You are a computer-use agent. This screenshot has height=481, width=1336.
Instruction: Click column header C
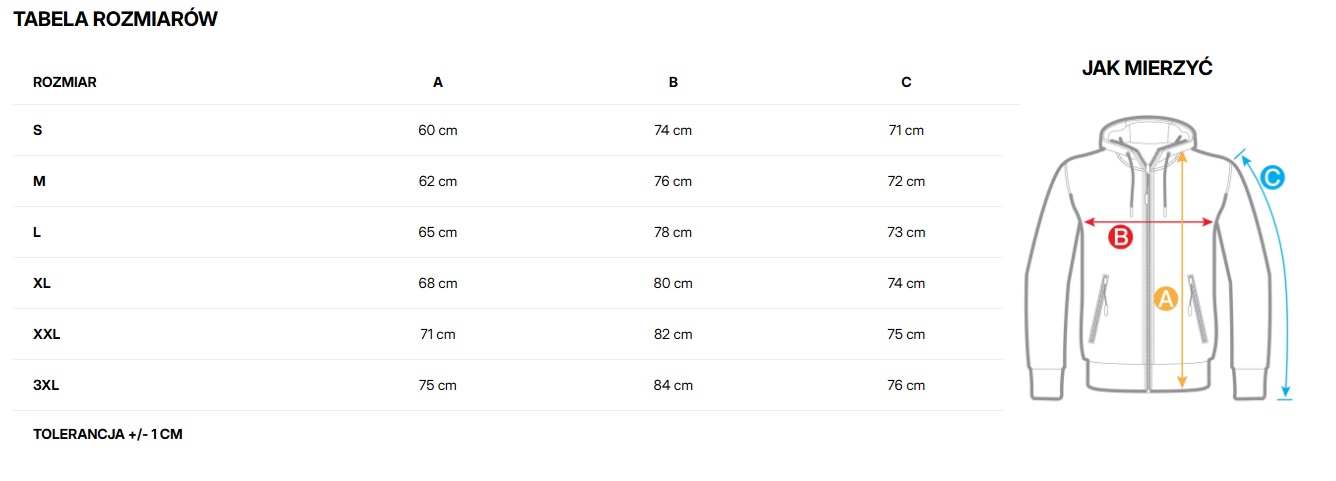tap(906, 82)
